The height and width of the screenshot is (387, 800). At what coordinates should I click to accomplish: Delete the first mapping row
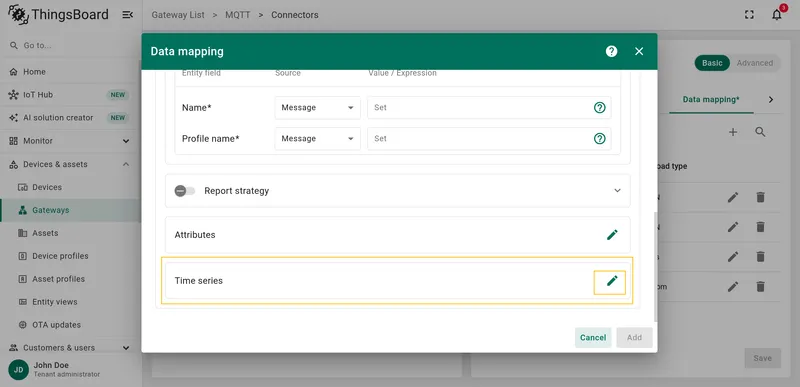point(760,197)
